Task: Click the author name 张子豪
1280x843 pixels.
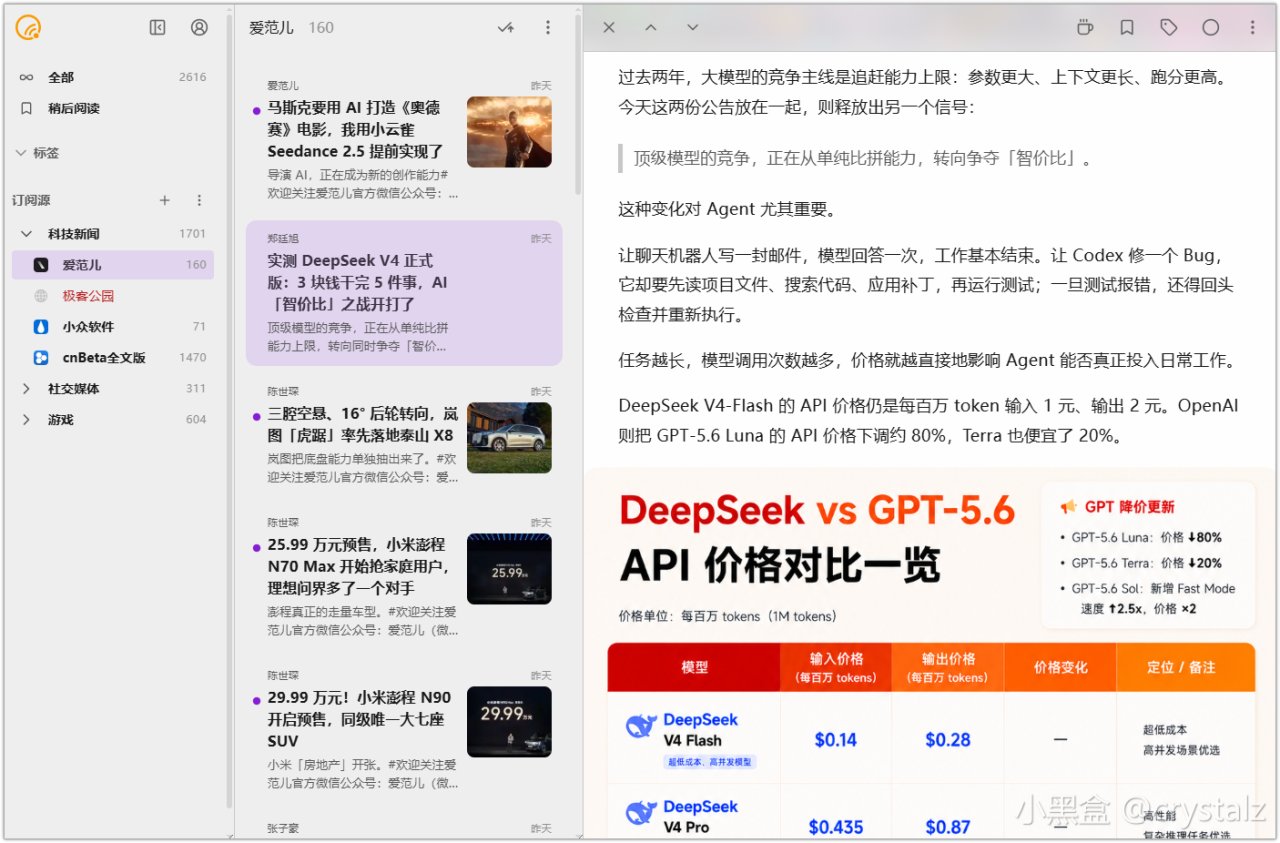Action: coord(283,828)
